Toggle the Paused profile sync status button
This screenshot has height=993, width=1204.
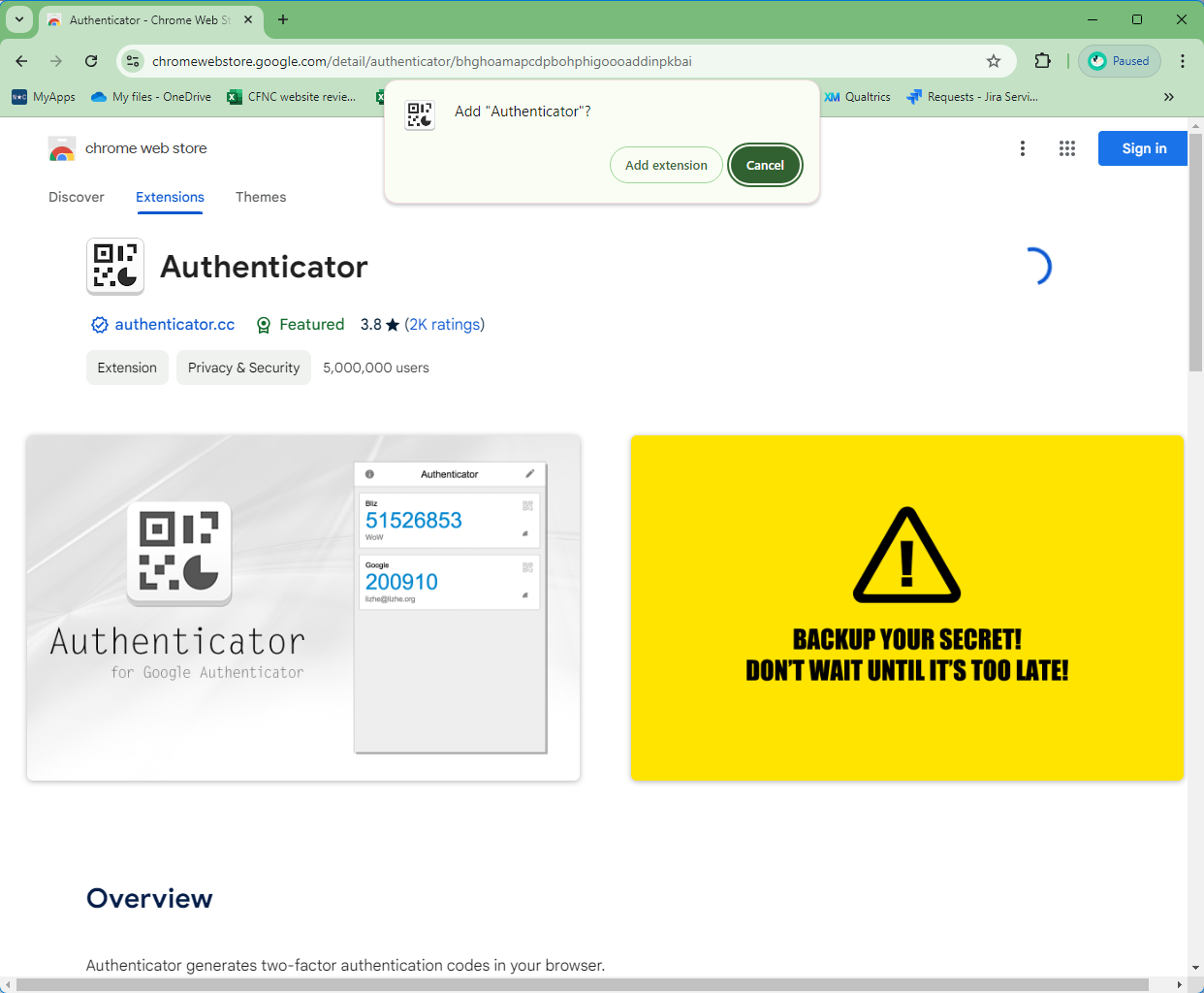coord(1119,60)
